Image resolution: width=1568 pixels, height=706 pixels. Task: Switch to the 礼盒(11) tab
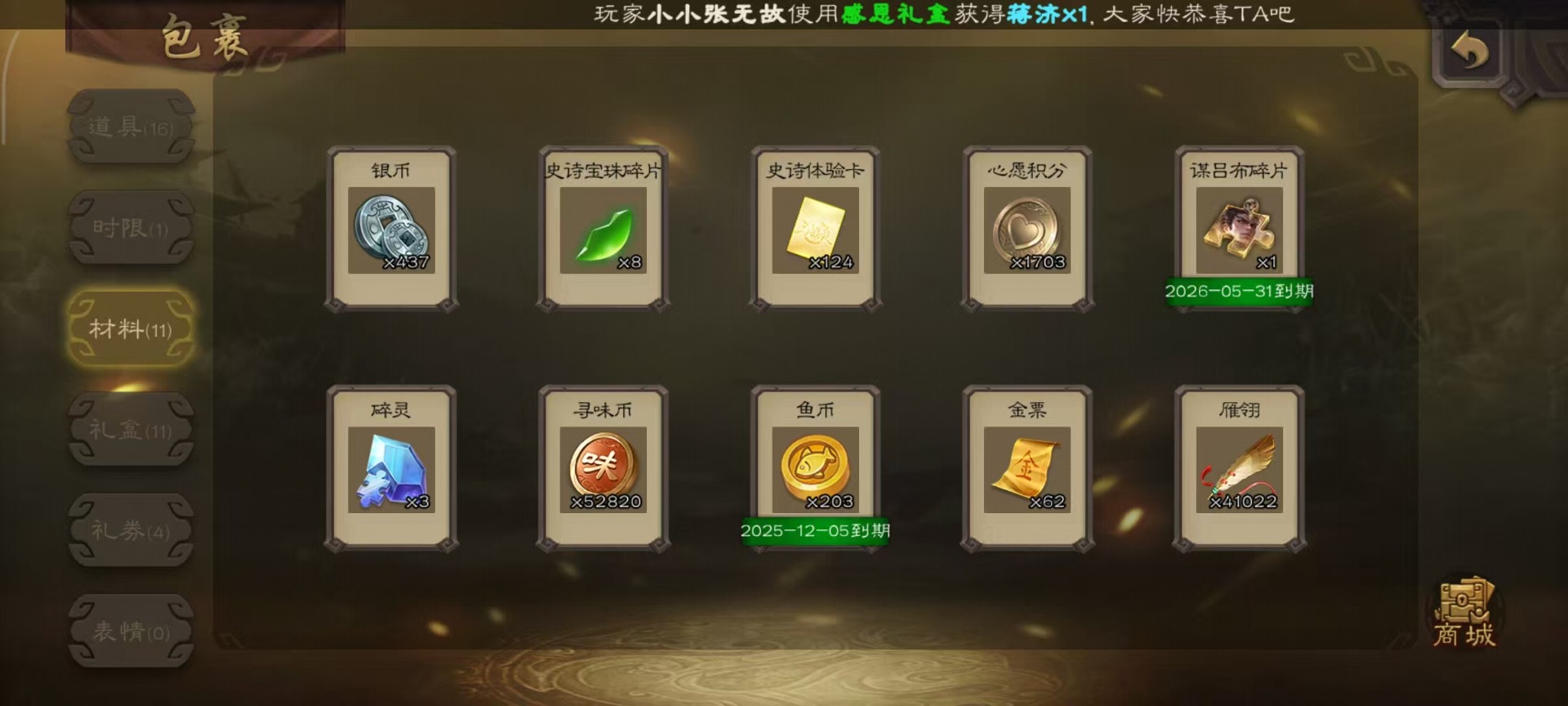tap(131, 430)
